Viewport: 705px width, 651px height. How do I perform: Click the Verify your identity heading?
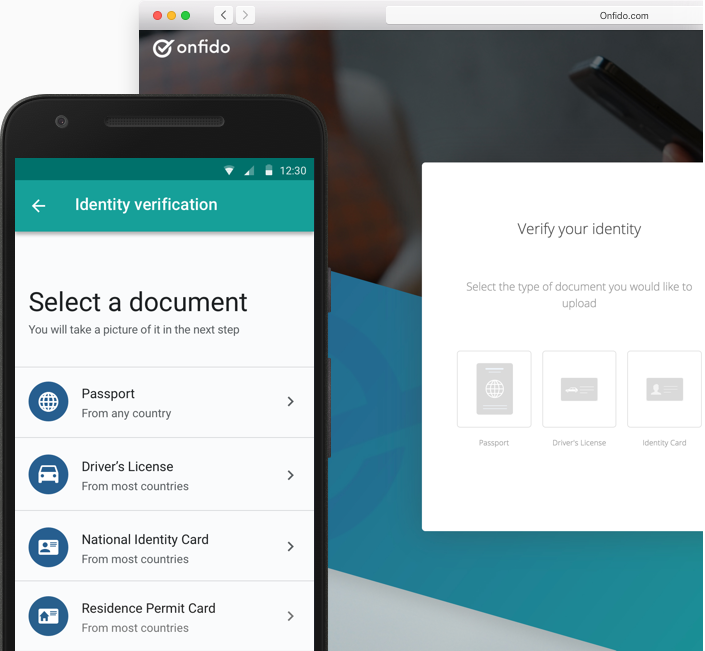coord(579,229)
